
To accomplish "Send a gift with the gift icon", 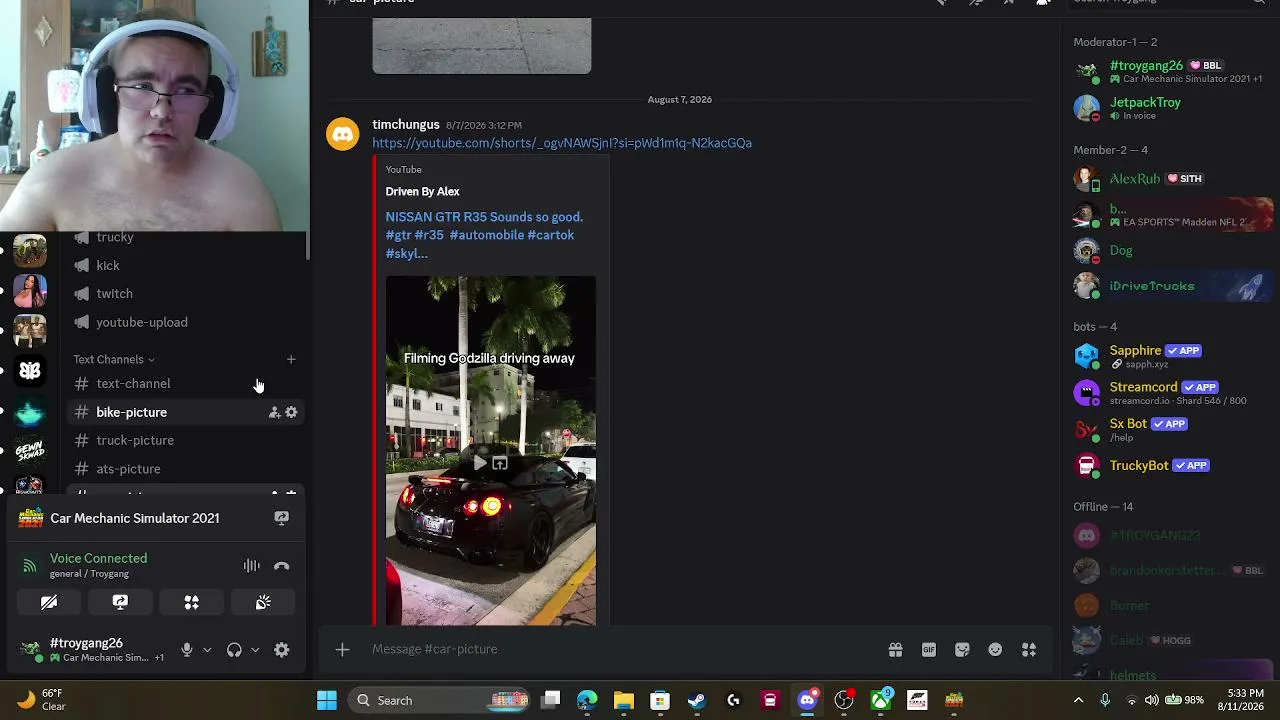I will (x=895, y=650).
